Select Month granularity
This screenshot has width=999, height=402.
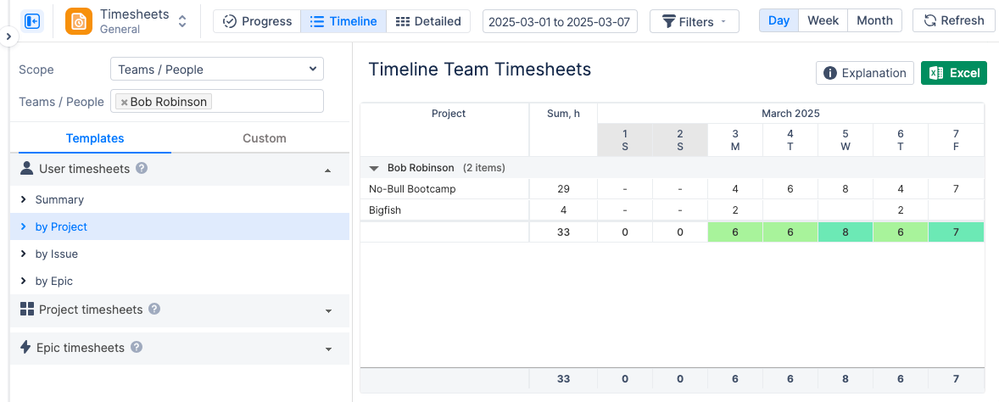(874, 20)
